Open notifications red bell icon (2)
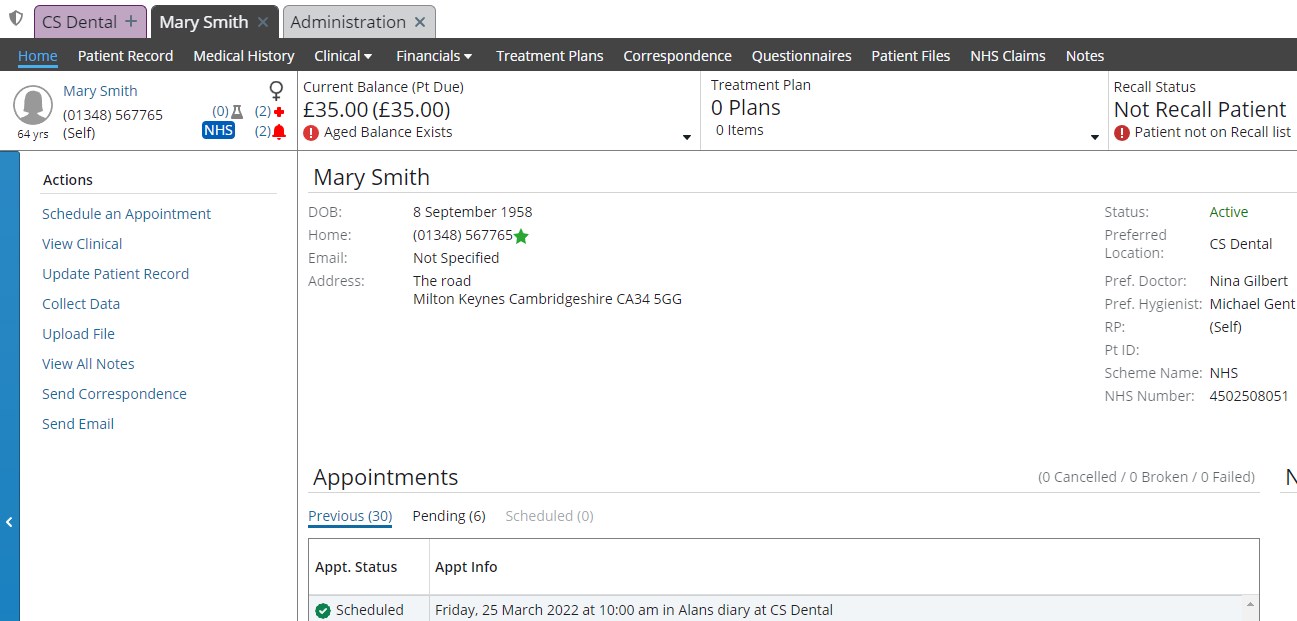The height and width of the screenshot is (621, 1297). tap(279, 131)
